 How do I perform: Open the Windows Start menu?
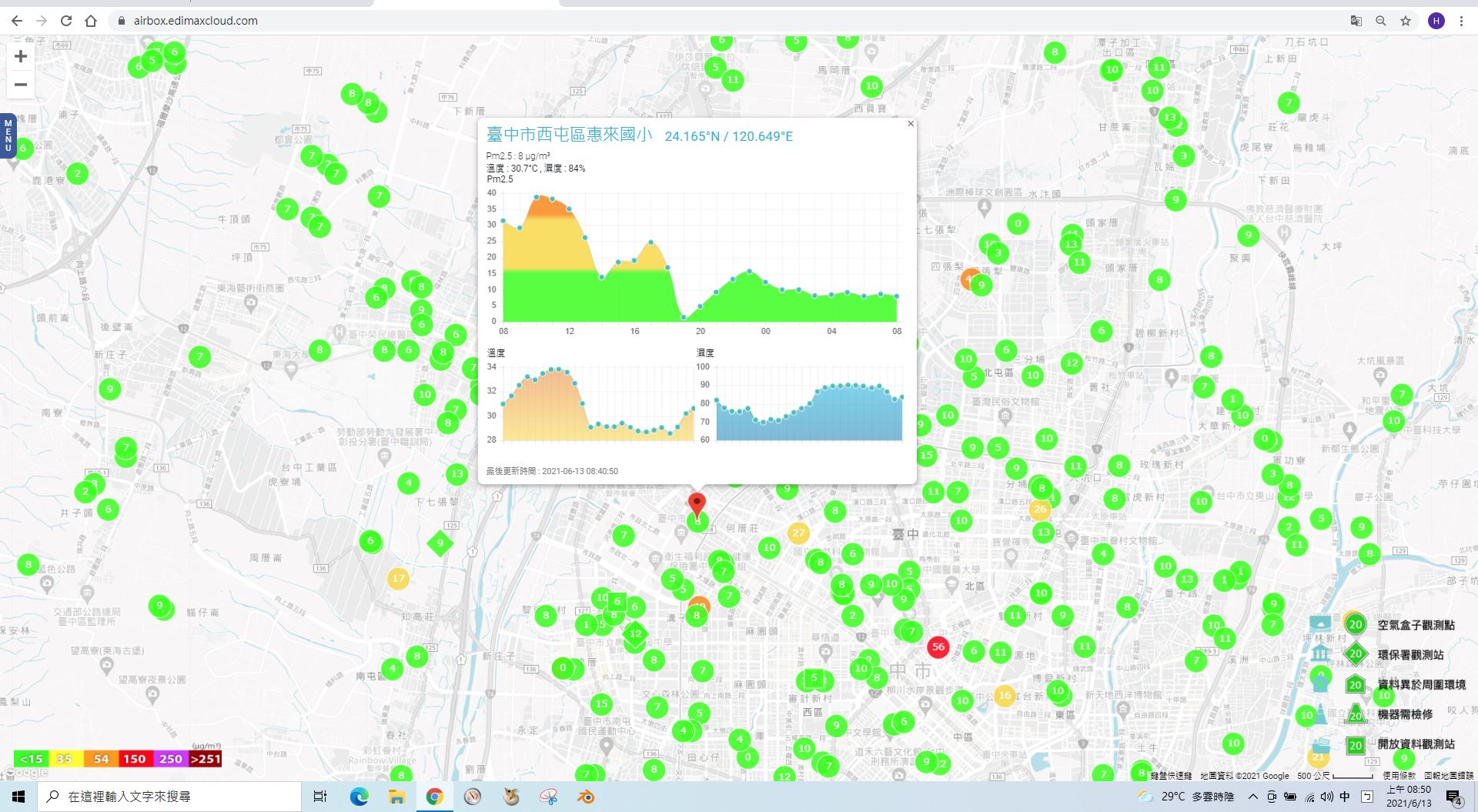coord(18,797)
